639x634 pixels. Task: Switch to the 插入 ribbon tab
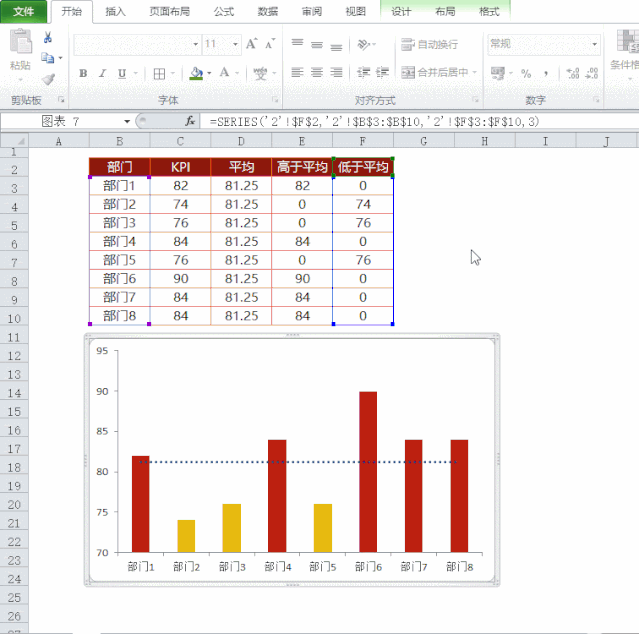pyautogui.click(x=115, y=11)
